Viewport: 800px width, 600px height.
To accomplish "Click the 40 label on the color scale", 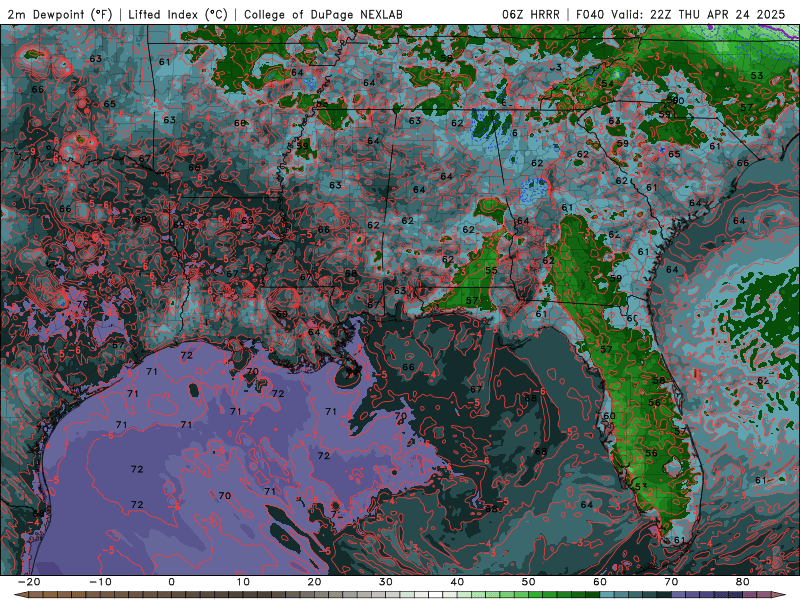I will pyautogui.click(x=457, y=582).
